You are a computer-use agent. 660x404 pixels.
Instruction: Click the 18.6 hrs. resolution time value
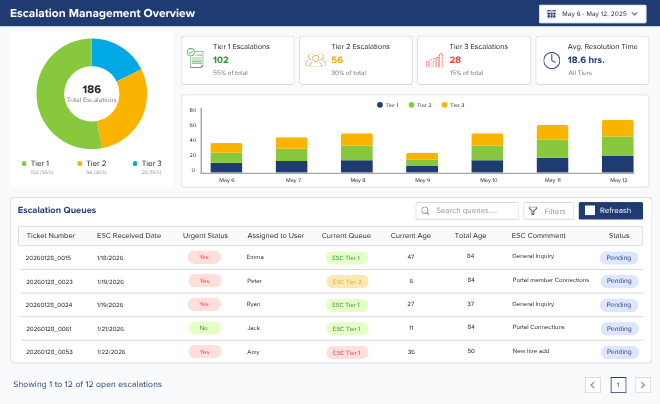[586, 60]
